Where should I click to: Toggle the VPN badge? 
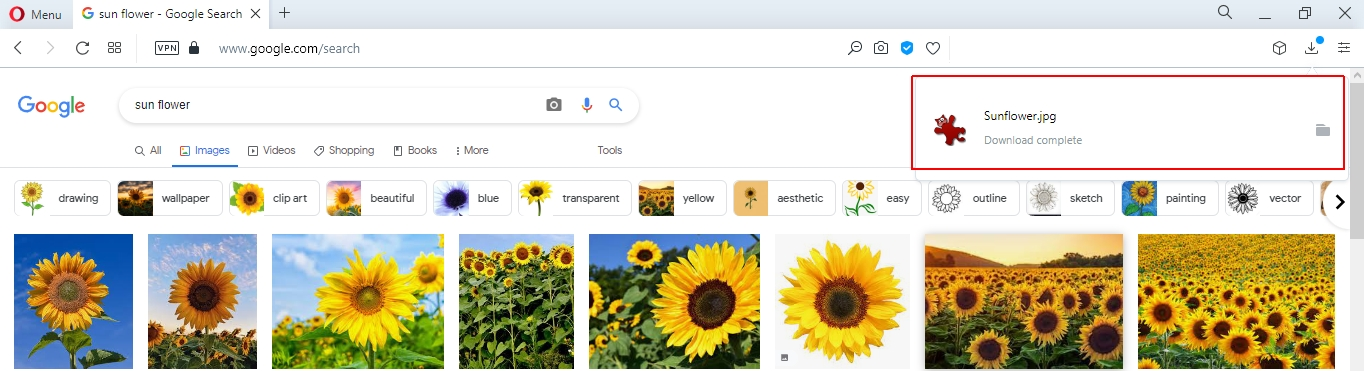167,48
